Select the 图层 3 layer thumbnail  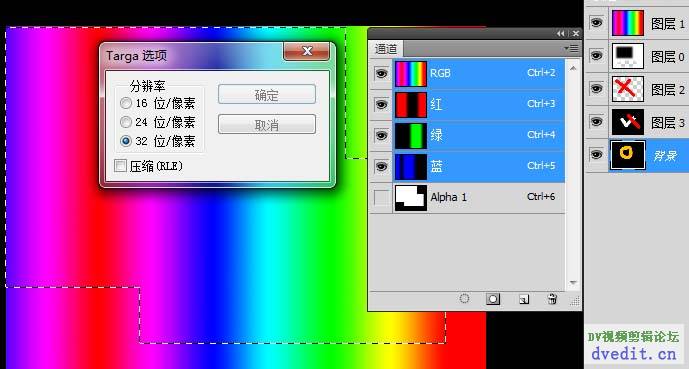pyautogui.click(x=627, y=122)
